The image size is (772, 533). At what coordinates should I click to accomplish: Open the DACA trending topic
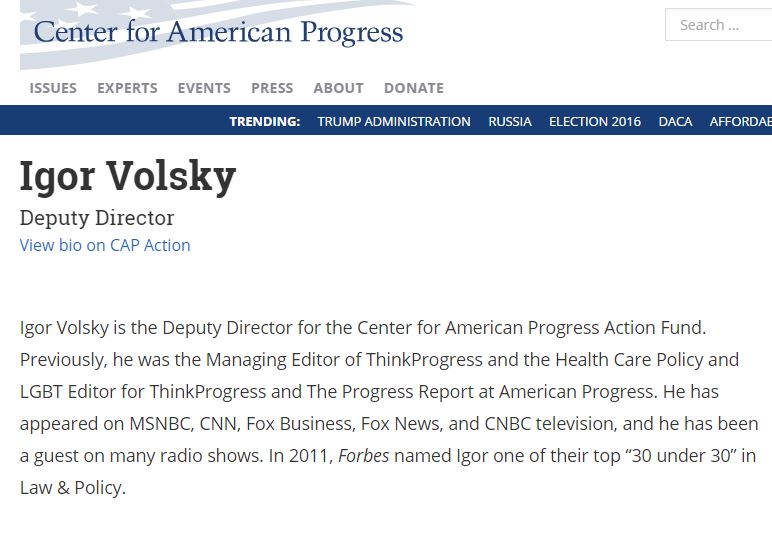click(x=675, y=122)
